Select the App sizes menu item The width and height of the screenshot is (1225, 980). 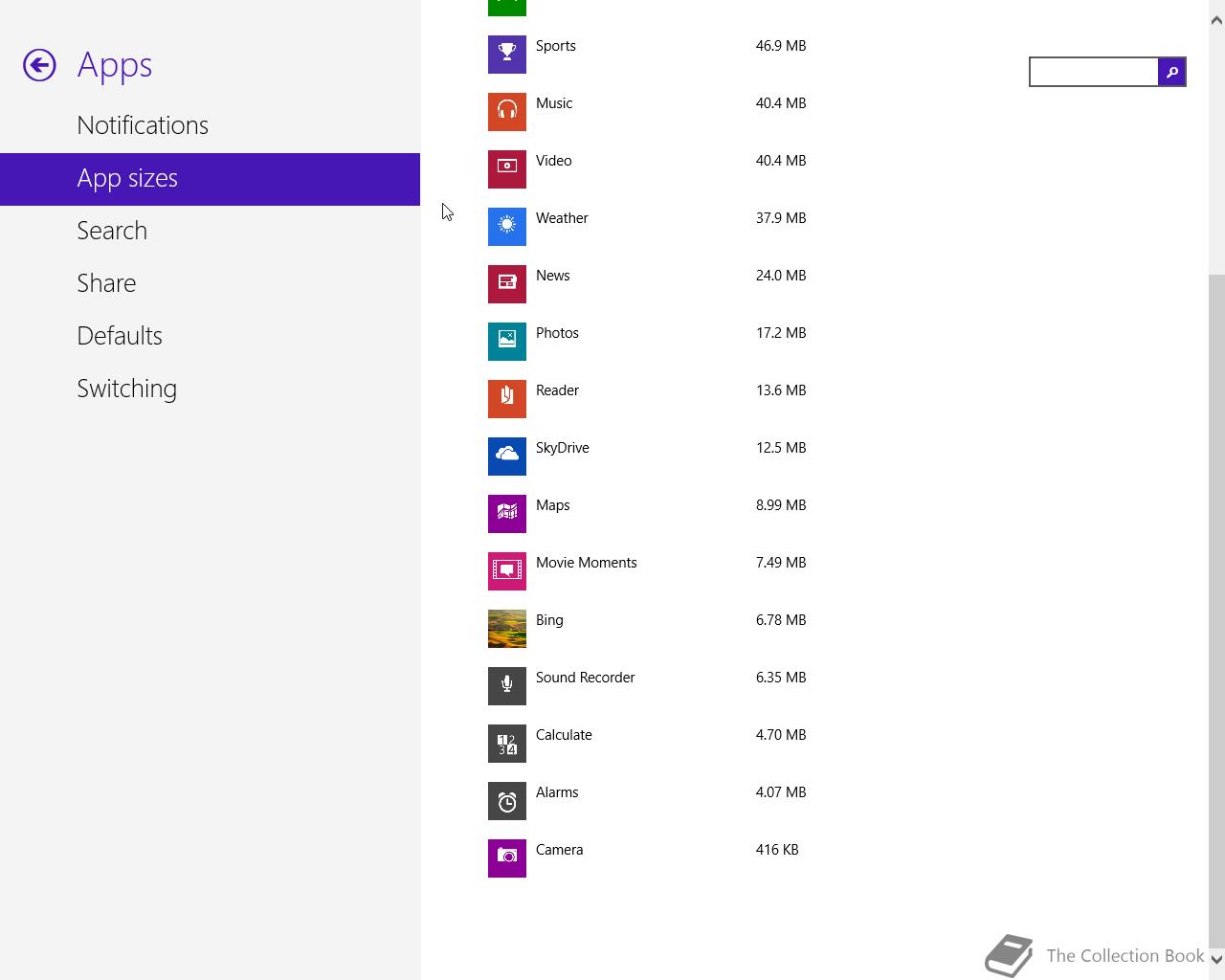[210, 179]
